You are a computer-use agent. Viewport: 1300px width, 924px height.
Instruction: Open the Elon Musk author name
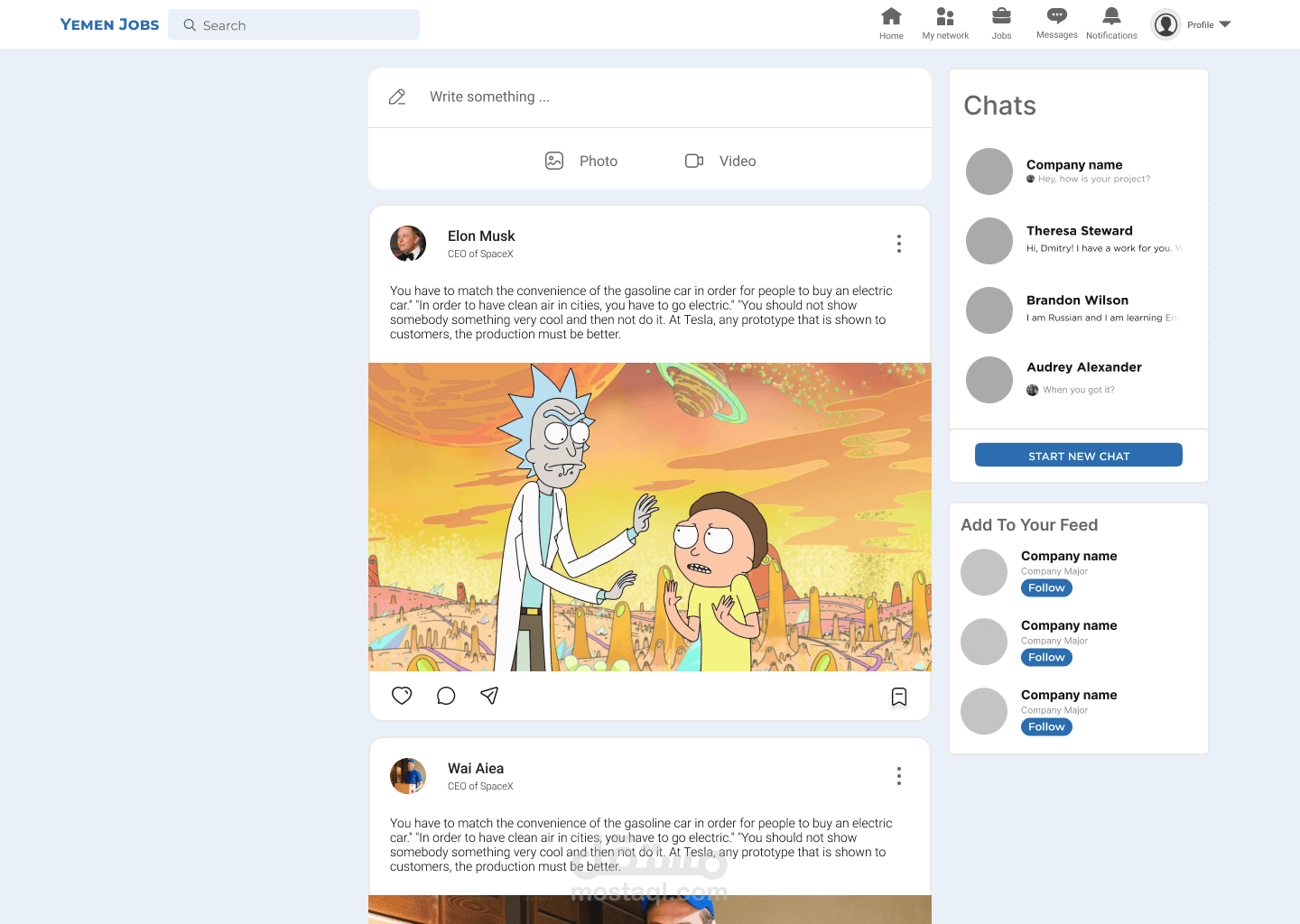click(481, 236)
